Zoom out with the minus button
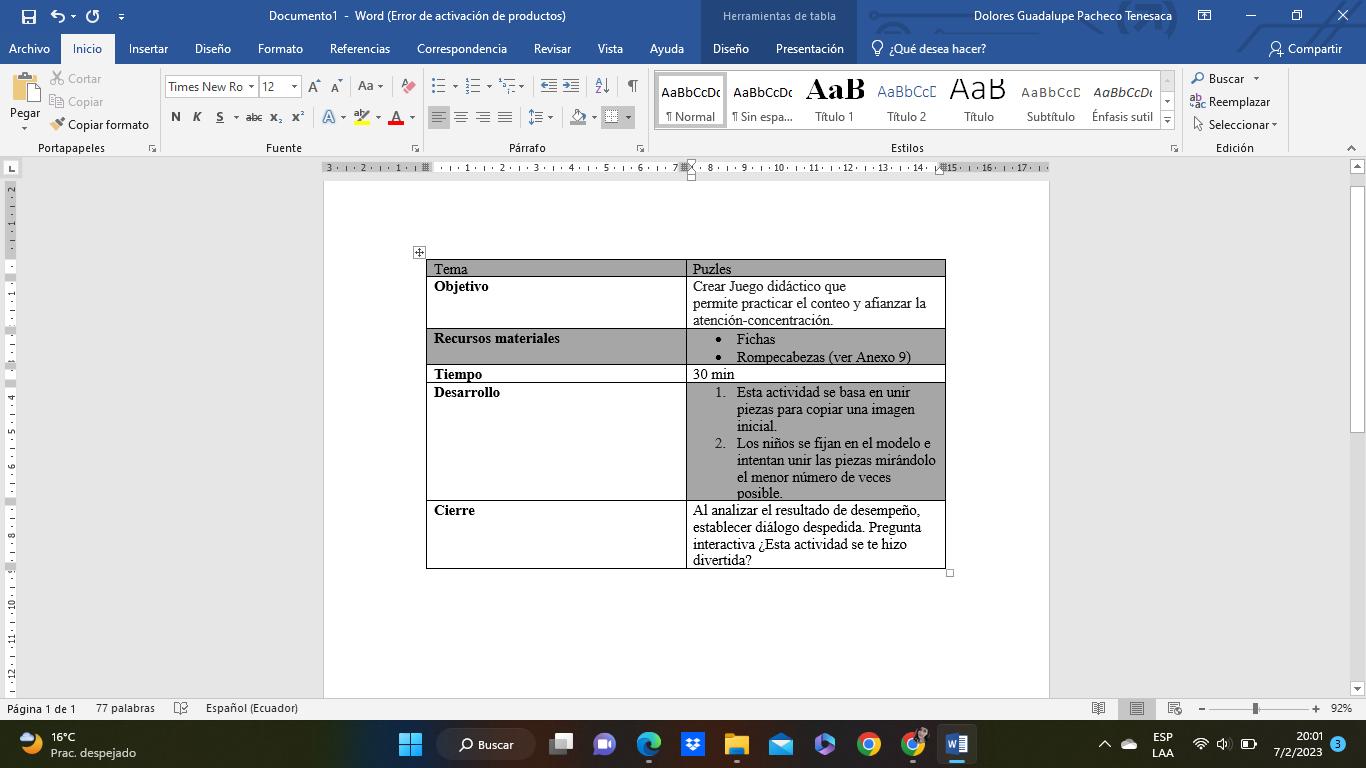 [1202, 708]
